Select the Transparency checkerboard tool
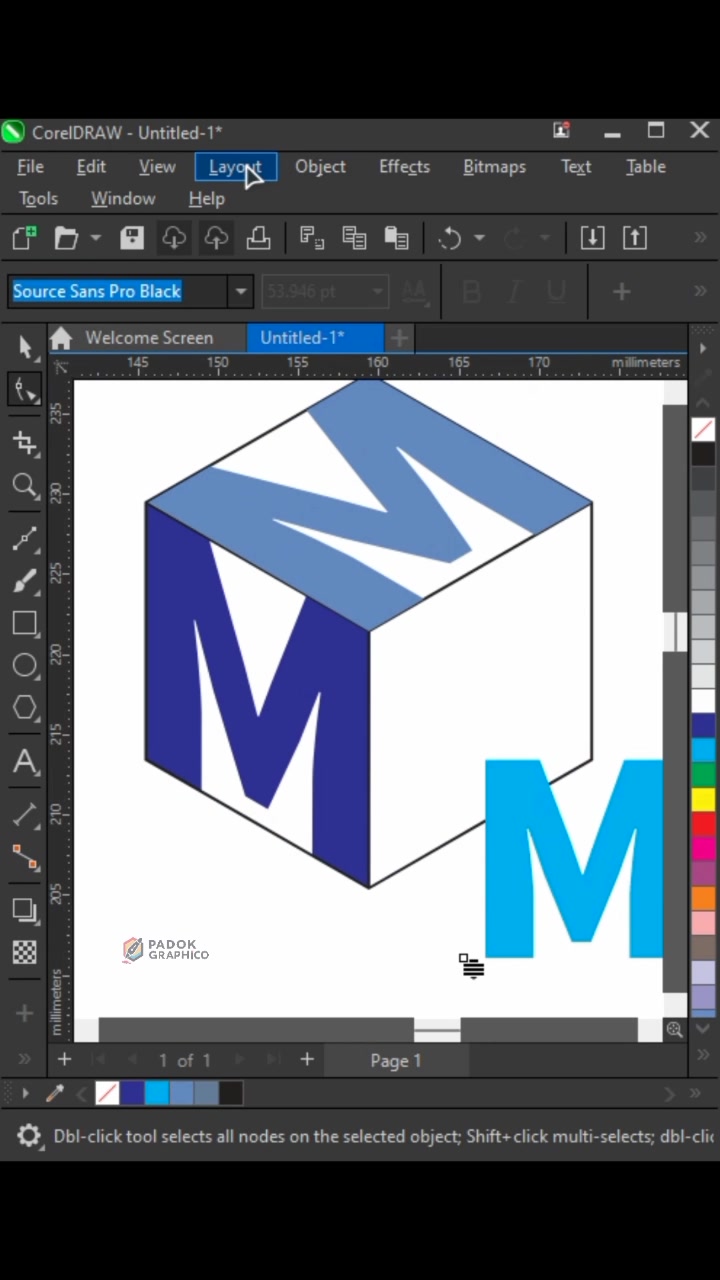720x1280 pixels. tap(24, 952)
